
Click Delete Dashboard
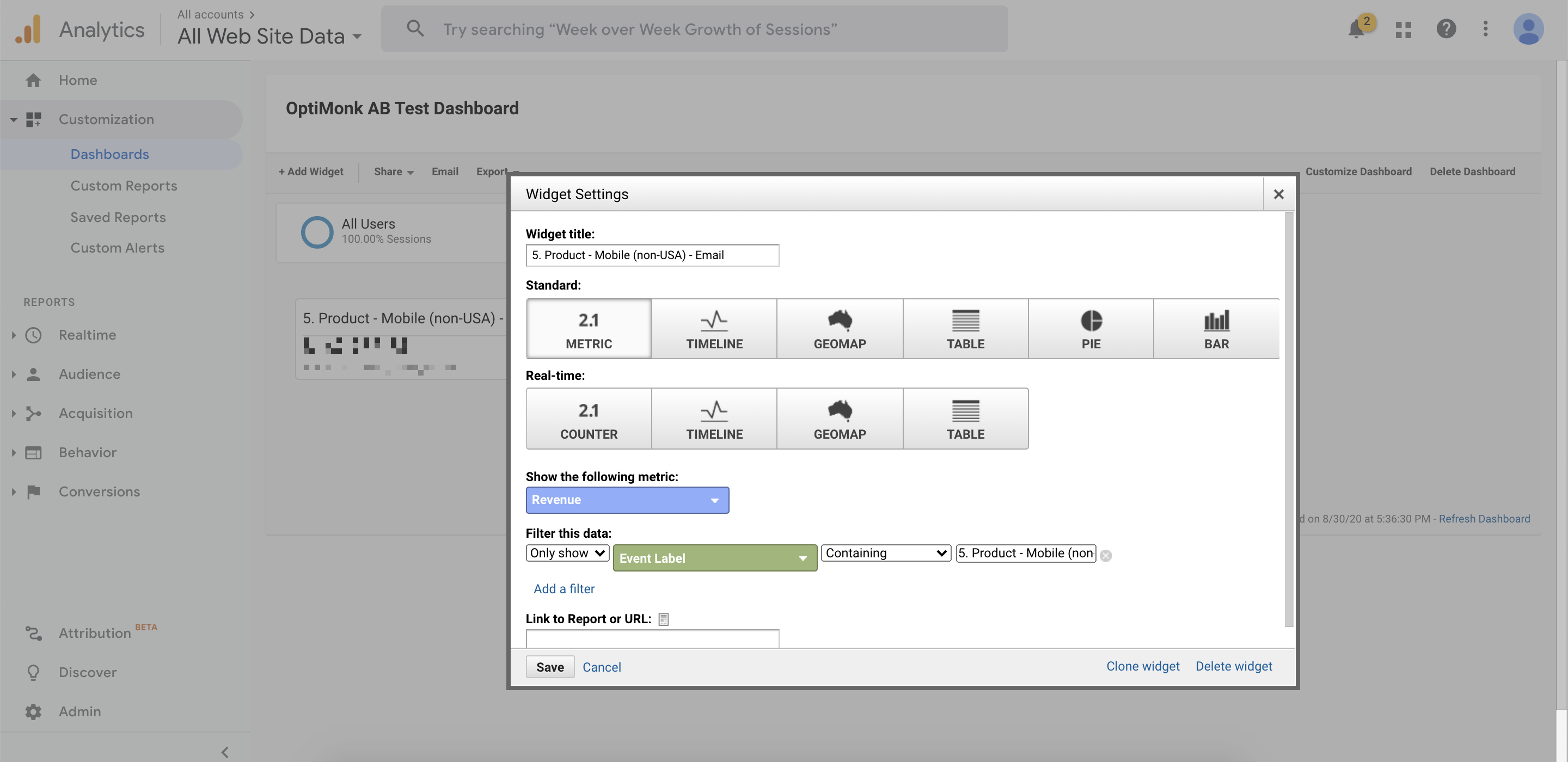point(1472,171)
